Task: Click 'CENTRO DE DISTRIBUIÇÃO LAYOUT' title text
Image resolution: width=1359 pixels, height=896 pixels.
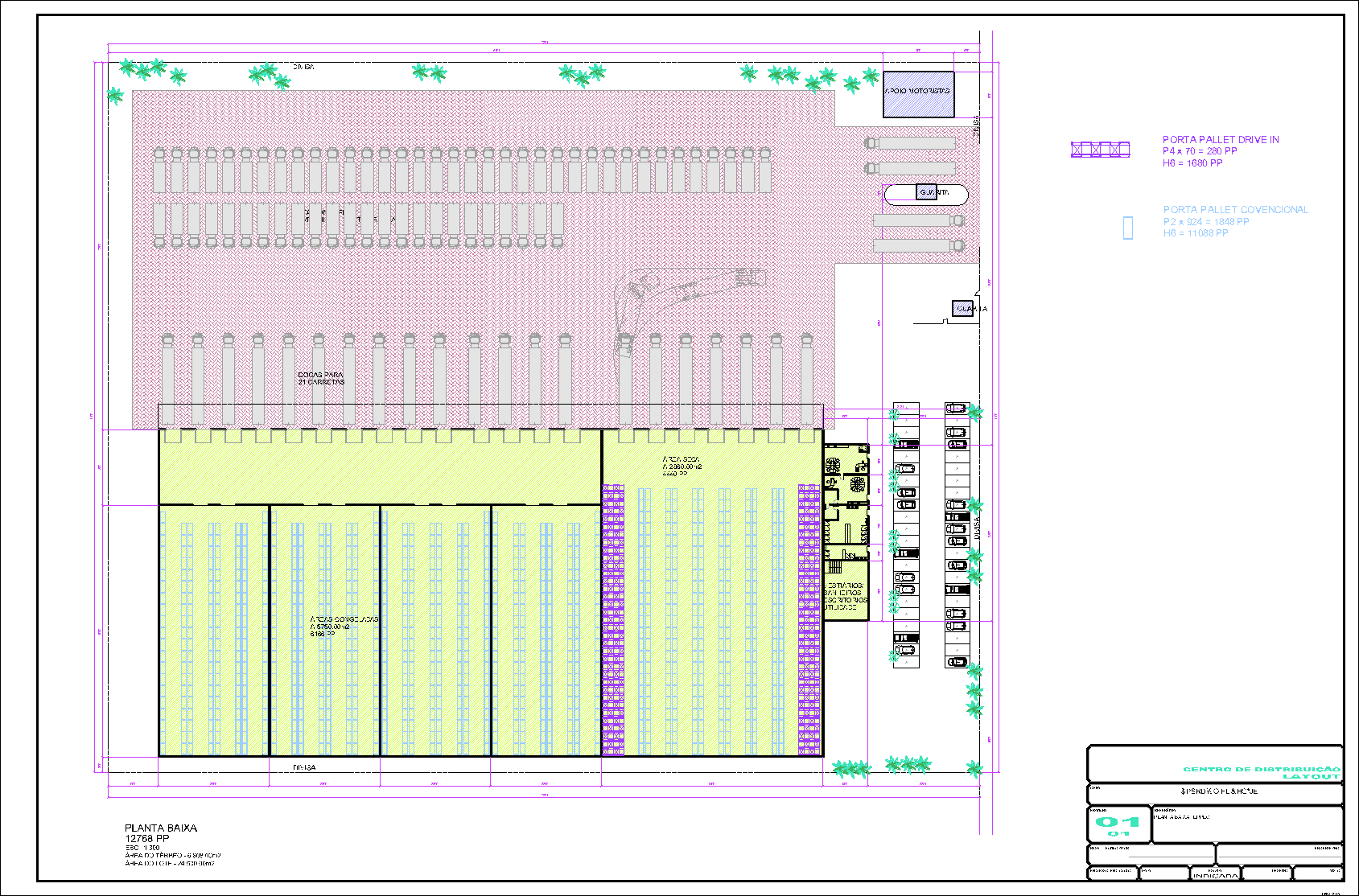Action: pos(1261,772)
